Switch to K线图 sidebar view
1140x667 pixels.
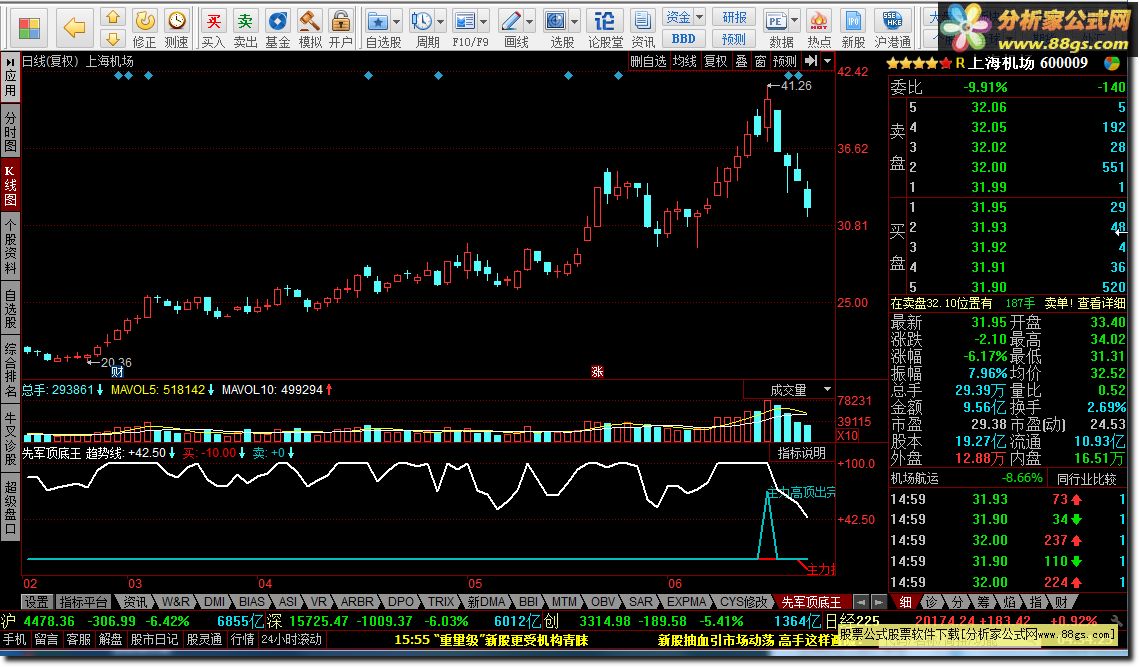[x=10, y=183]
